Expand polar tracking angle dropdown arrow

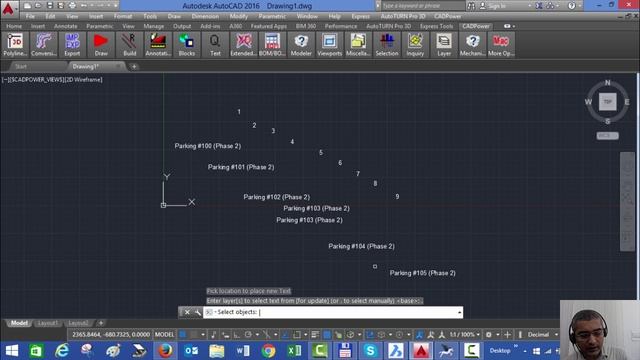(257, 335)
